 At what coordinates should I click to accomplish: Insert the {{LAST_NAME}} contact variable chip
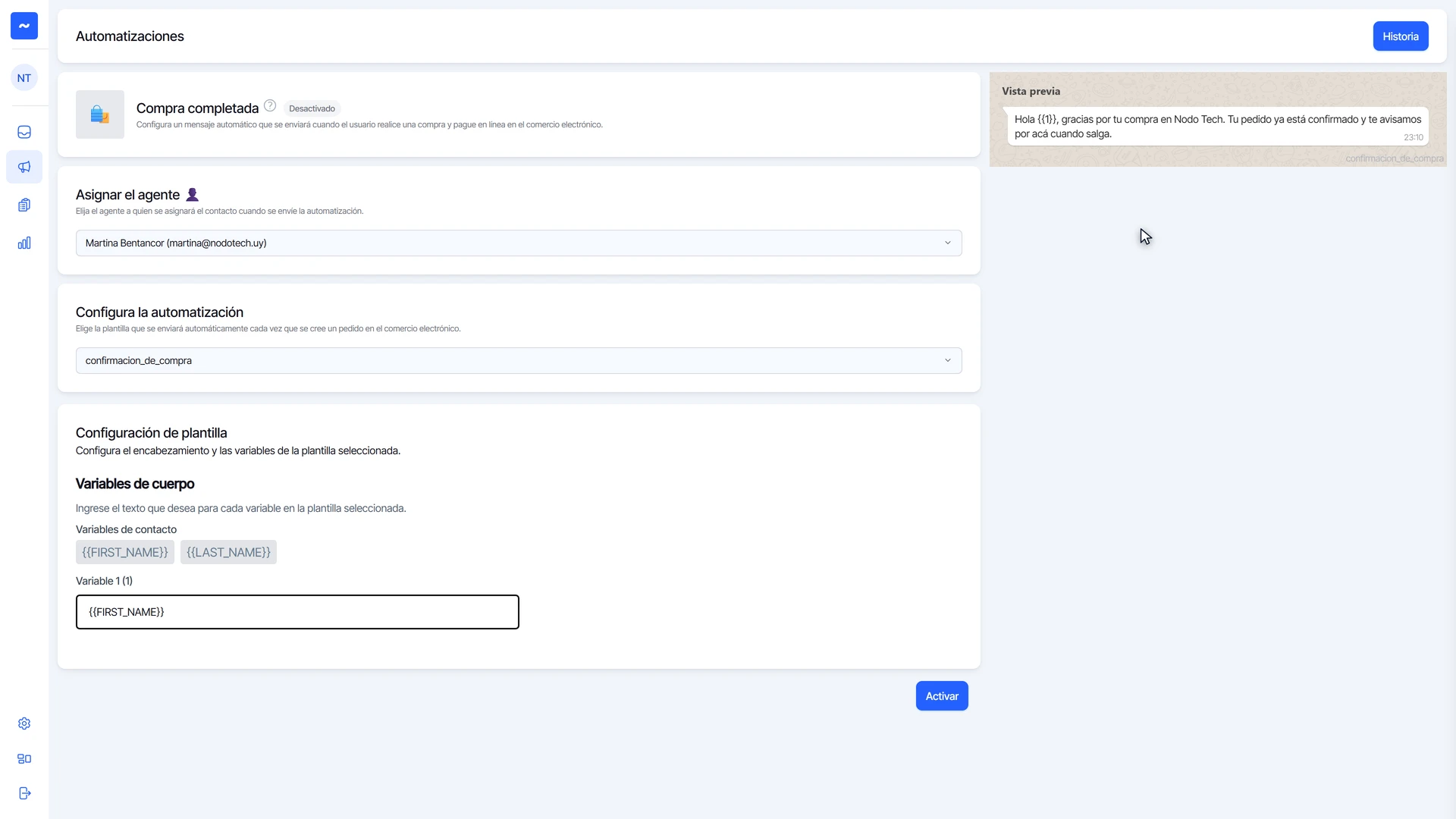pos(228,552)
